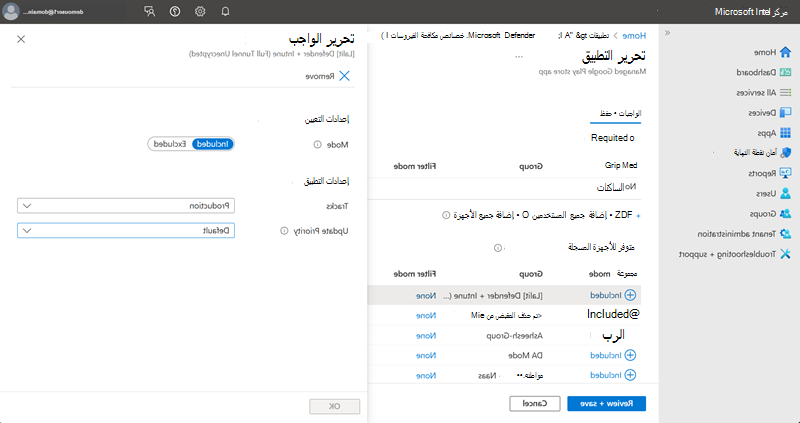Click the plus icon on Lalit Defender row
The width and height of the screenshot is (800, 423).
pyautogui.click(x=631, y=295)
